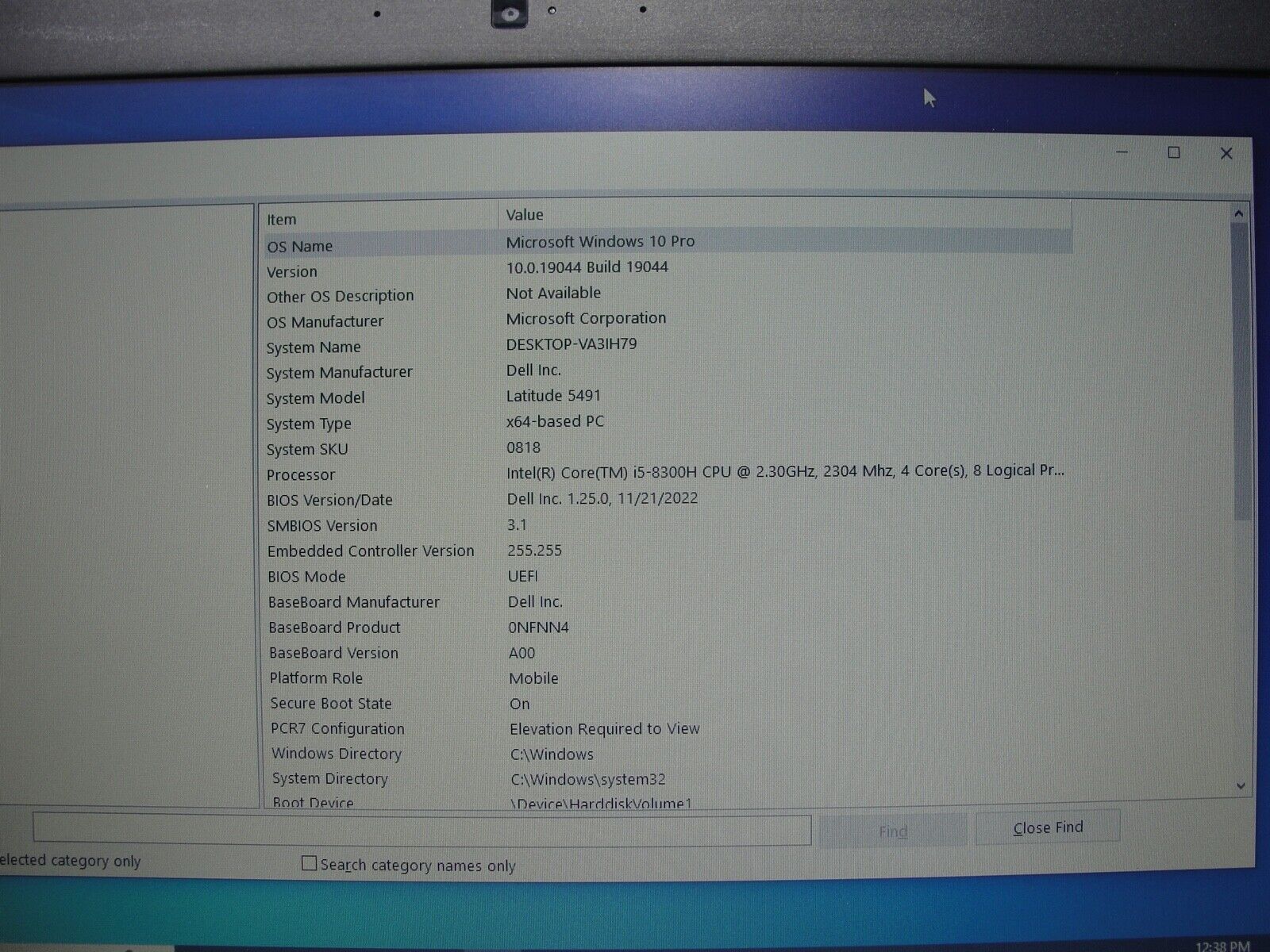Image resolution: width=1270 pixels, height=952 pixels.
Task: Maximize the System Information window
Action: (x=1174, y=152)
